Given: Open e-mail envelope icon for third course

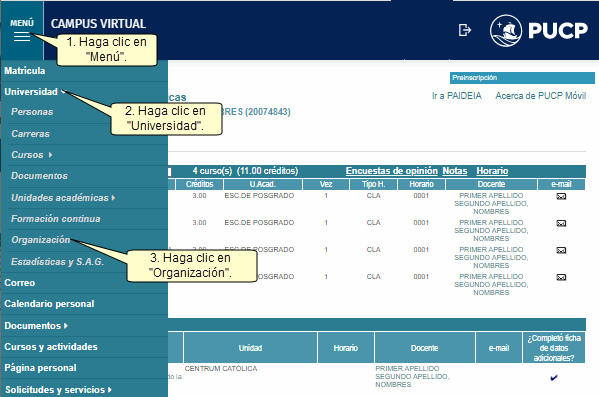Looking at the screenshot, I should [561, 250].
